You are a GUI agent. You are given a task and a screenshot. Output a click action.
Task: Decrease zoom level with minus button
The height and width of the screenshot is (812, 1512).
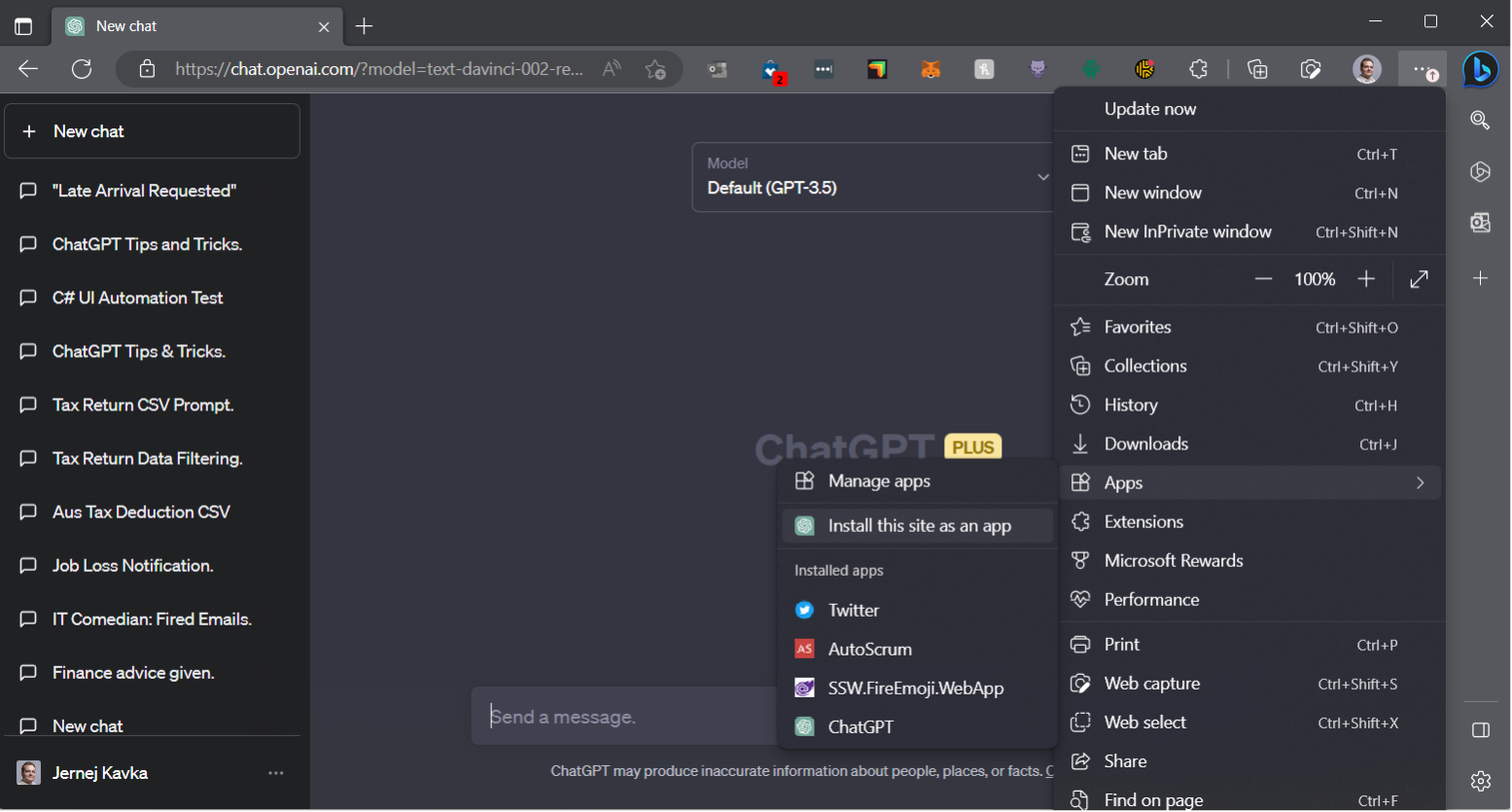tap(1263, 279)
